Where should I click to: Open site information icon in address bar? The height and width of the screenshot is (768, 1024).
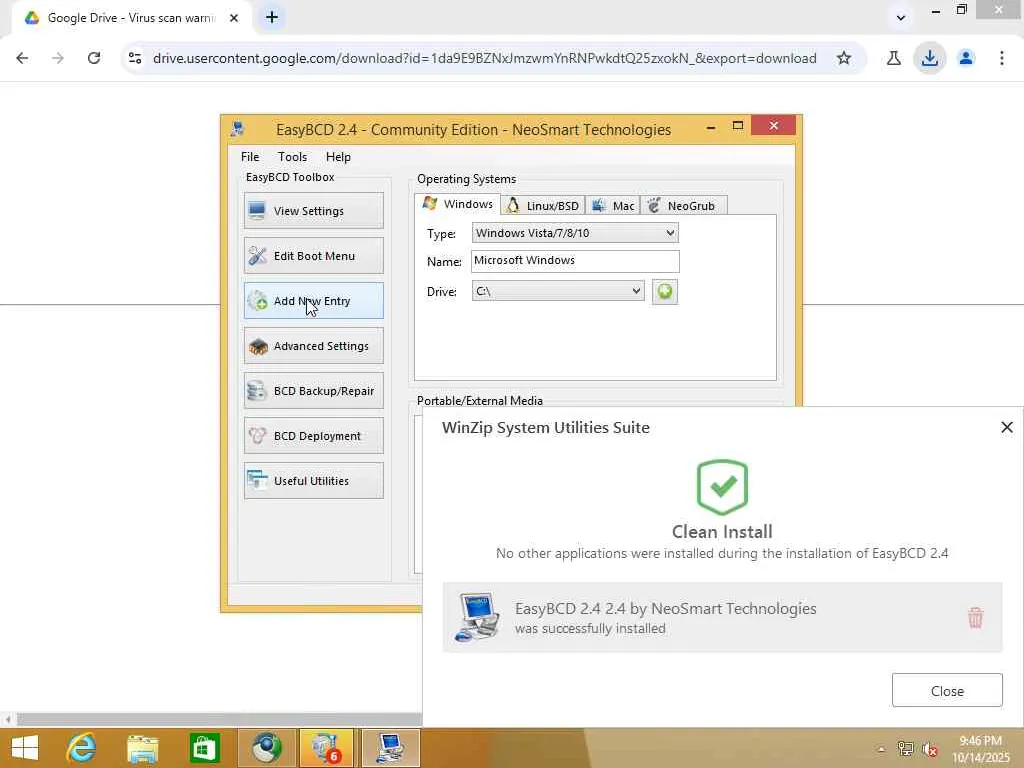(135, 58)
